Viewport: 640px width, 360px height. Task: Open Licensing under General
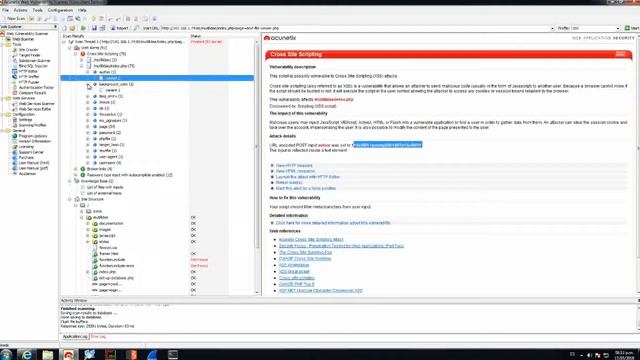pos(26,147)
